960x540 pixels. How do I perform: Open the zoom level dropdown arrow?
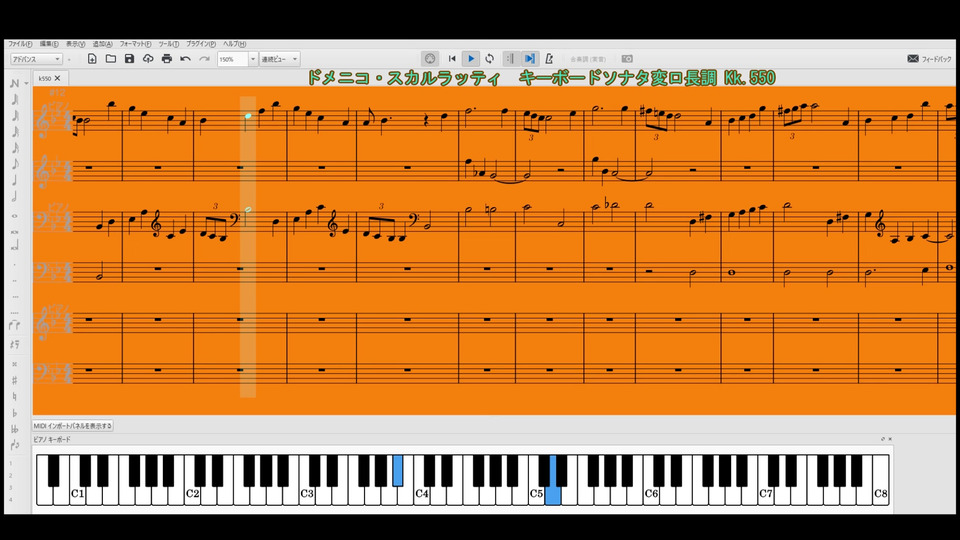coord(253,59)
